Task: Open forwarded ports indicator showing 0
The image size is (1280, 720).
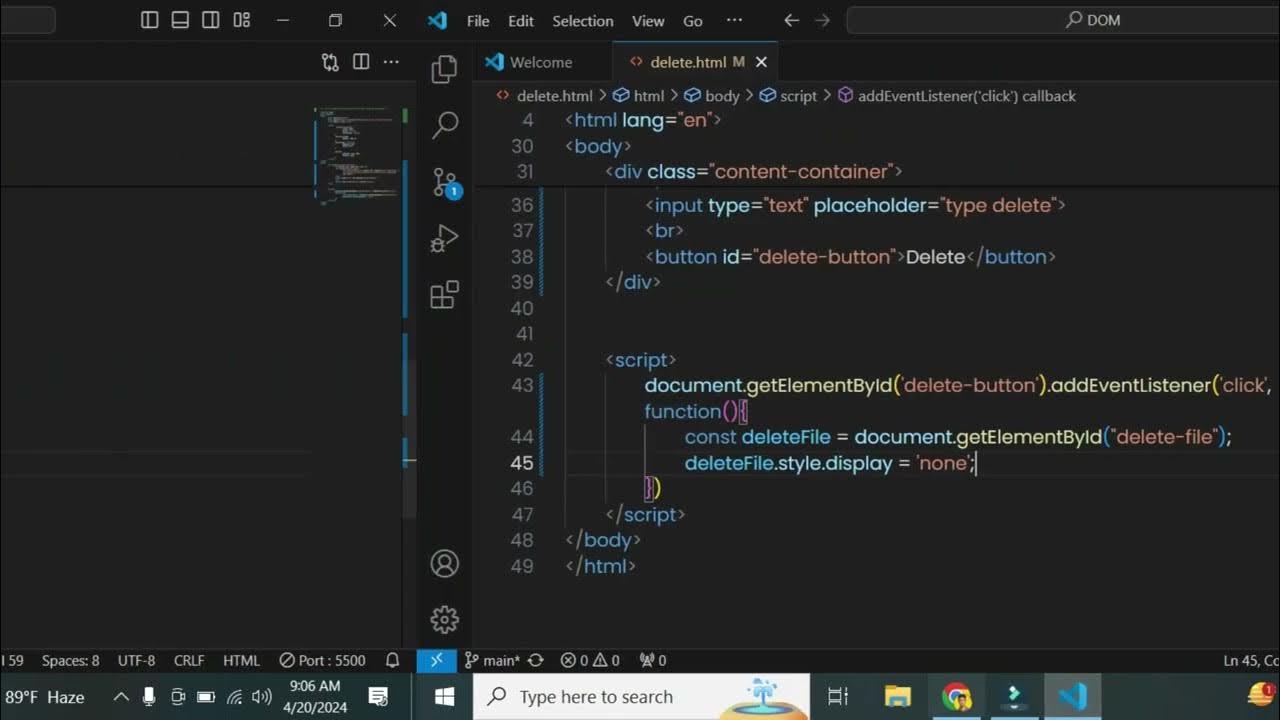Action: 653,660
